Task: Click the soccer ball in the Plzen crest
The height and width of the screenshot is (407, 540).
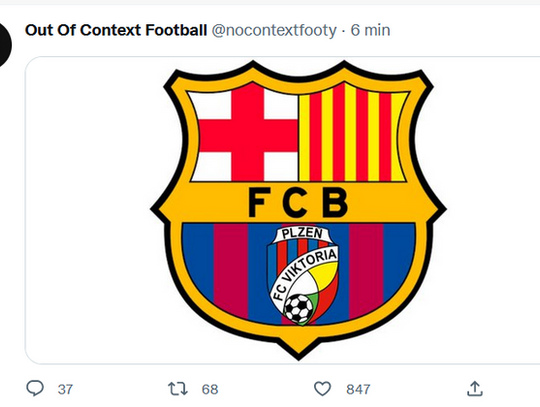Action: (298, 308)
